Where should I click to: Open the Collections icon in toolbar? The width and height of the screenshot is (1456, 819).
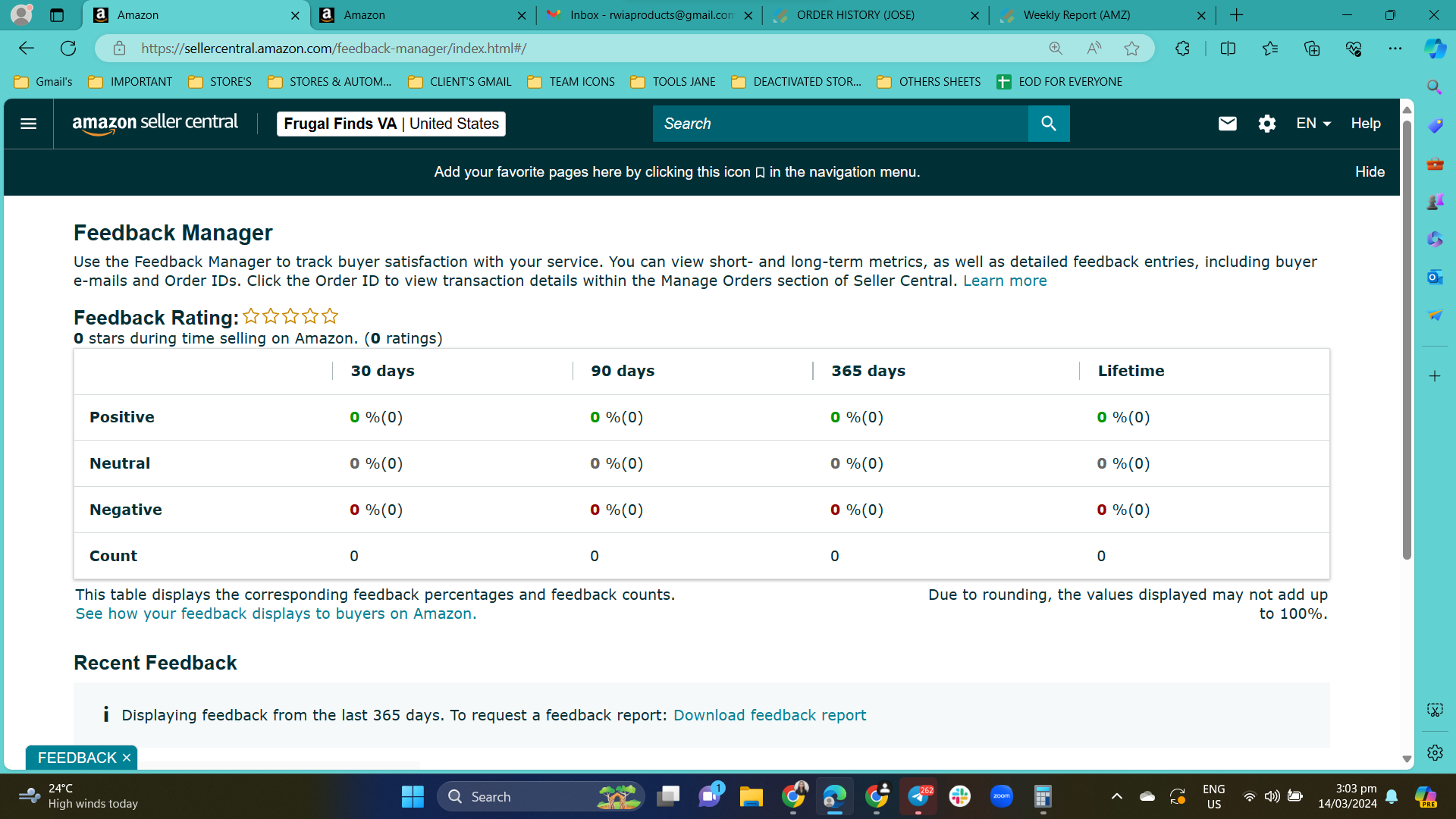[x=1312, y=49]
